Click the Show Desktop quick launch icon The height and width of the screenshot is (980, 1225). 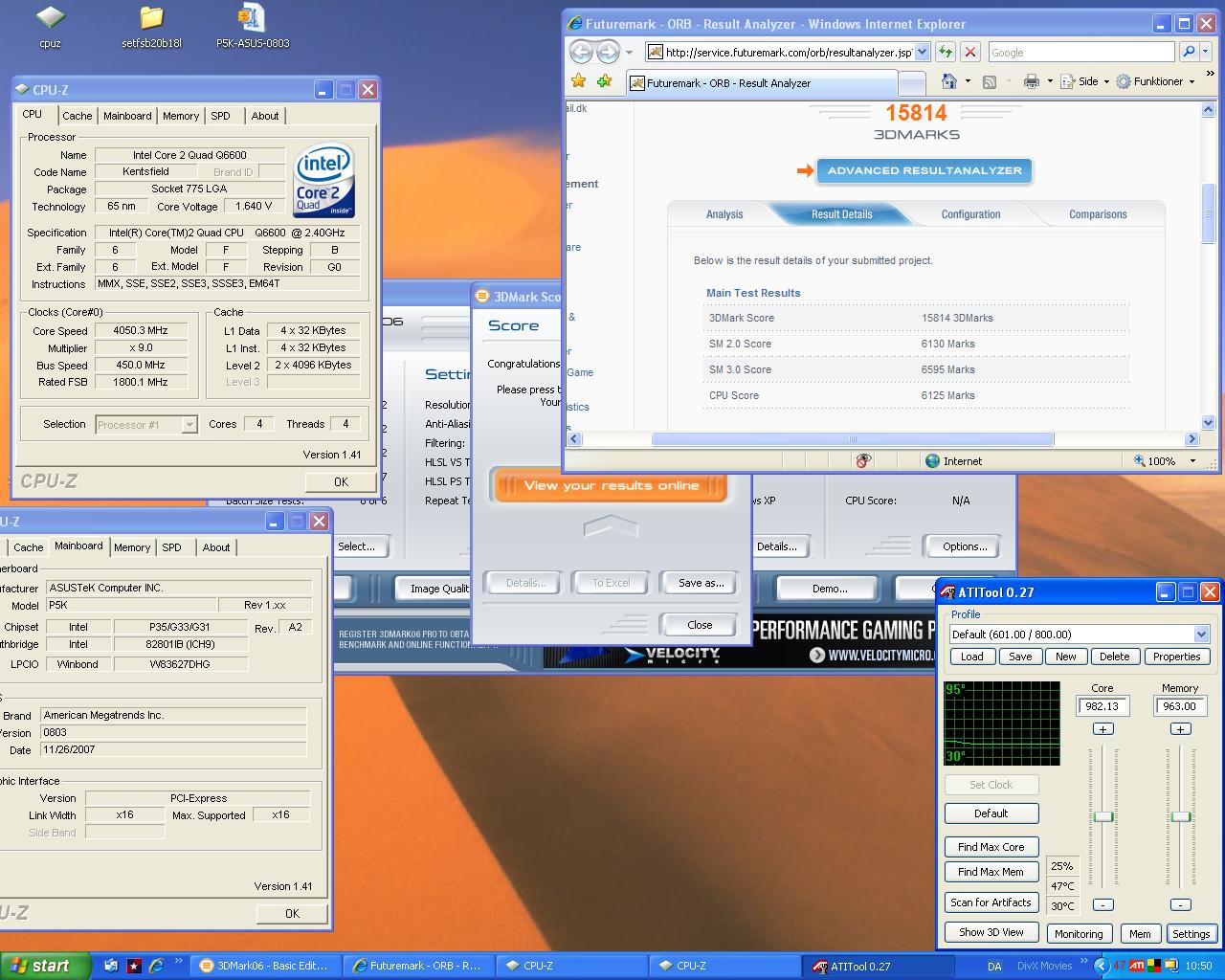(x=112, y=966)
